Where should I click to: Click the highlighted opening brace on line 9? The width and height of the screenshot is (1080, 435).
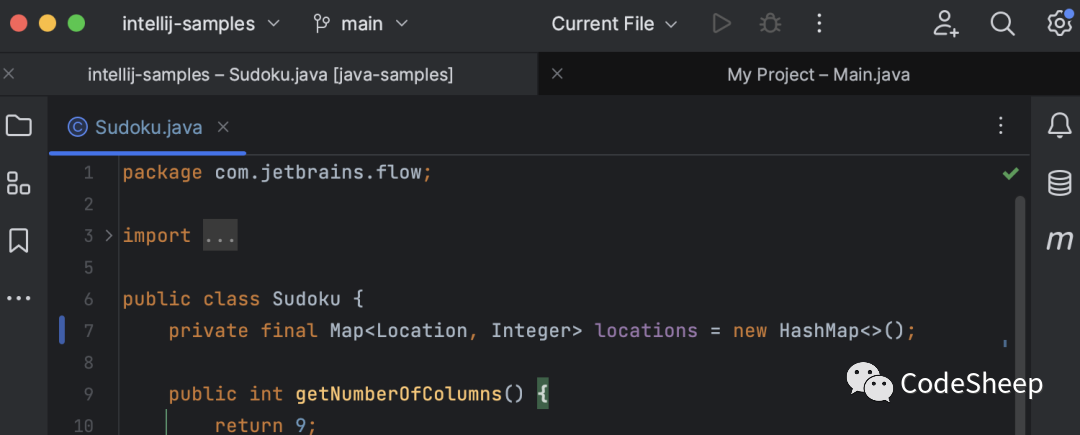click(543, 394)
